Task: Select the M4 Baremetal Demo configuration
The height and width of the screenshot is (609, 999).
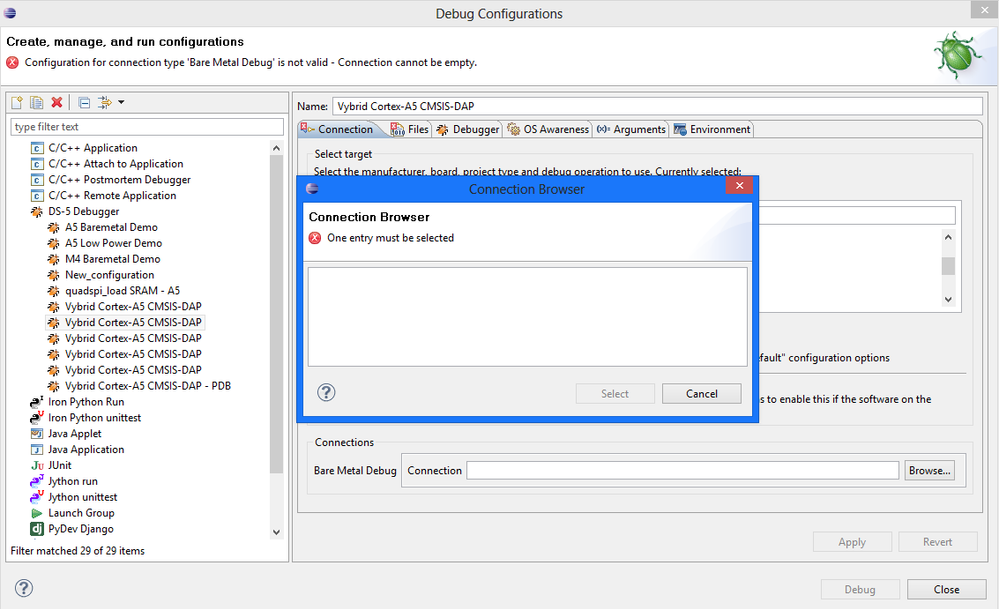Action: click(x=112, y=259)
